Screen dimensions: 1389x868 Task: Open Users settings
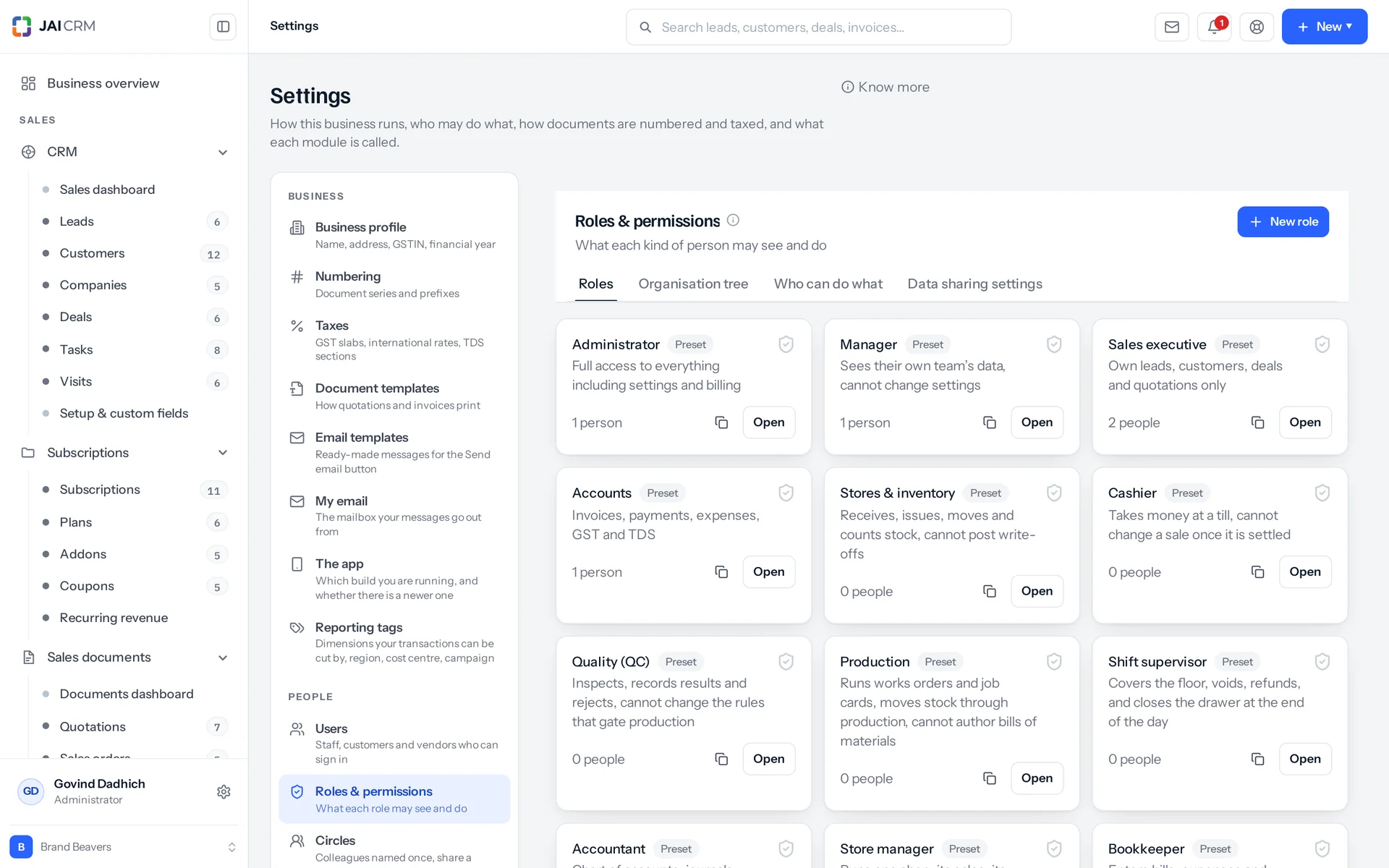tap(394, 743)
